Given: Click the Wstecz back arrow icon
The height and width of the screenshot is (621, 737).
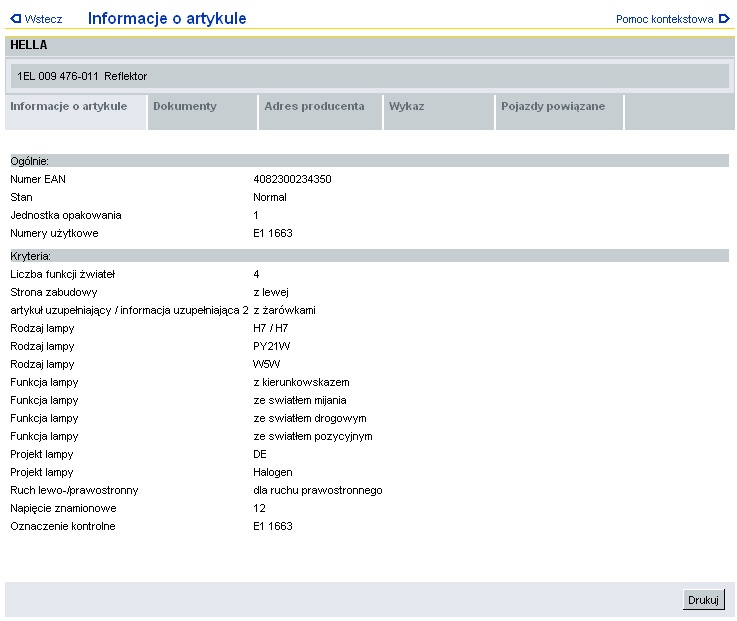Looking at the screenshot, I should [x=16, y=19].
